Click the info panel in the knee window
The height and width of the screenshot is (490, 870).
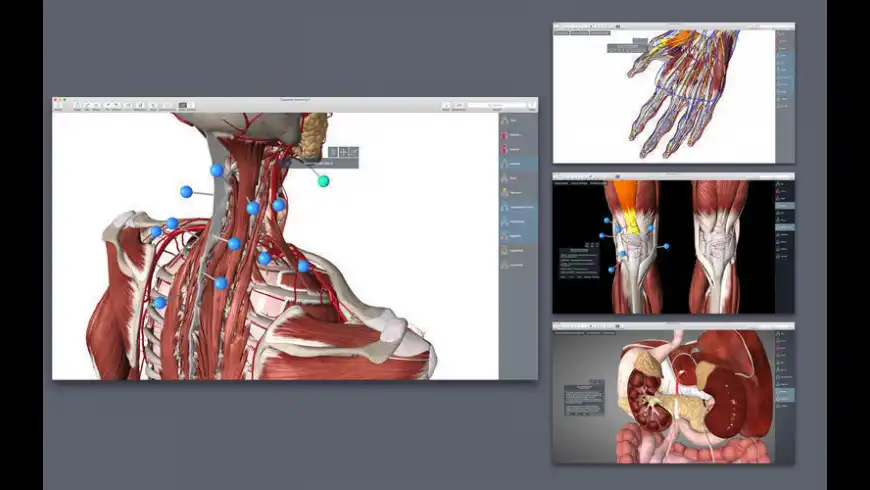pyautogui.click(x=579, y=263)
